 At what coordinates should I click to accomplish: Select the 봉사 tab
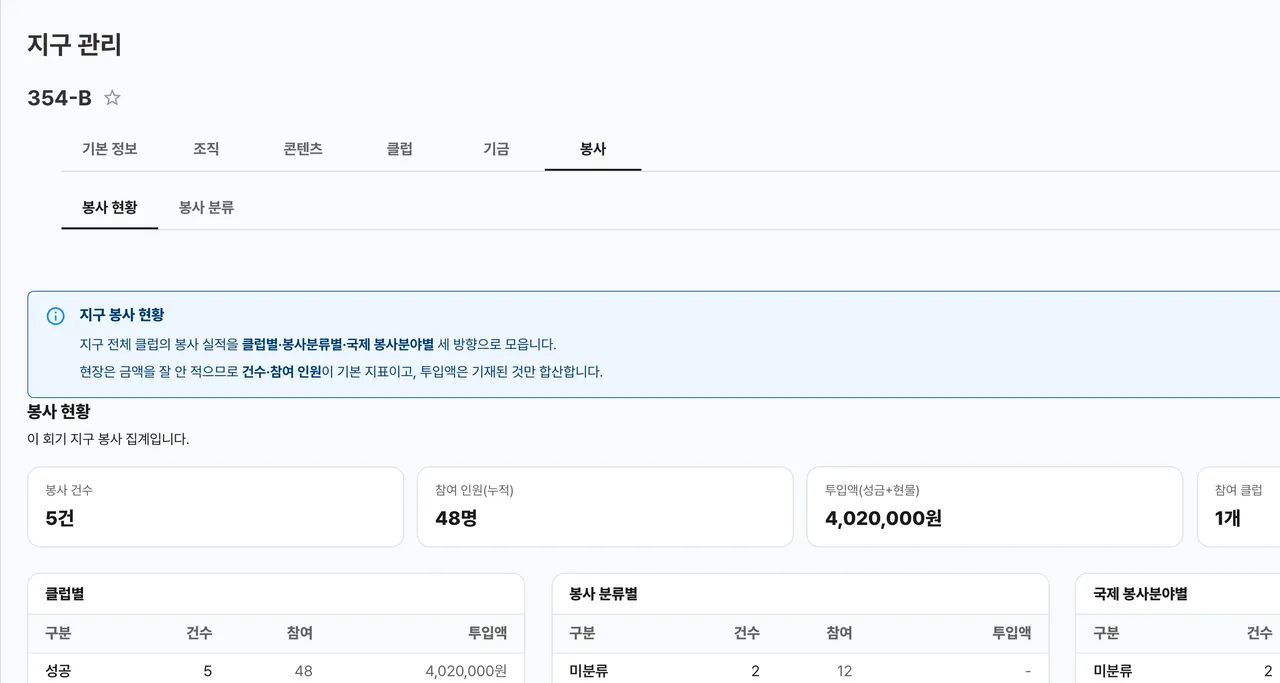point(593,149)
